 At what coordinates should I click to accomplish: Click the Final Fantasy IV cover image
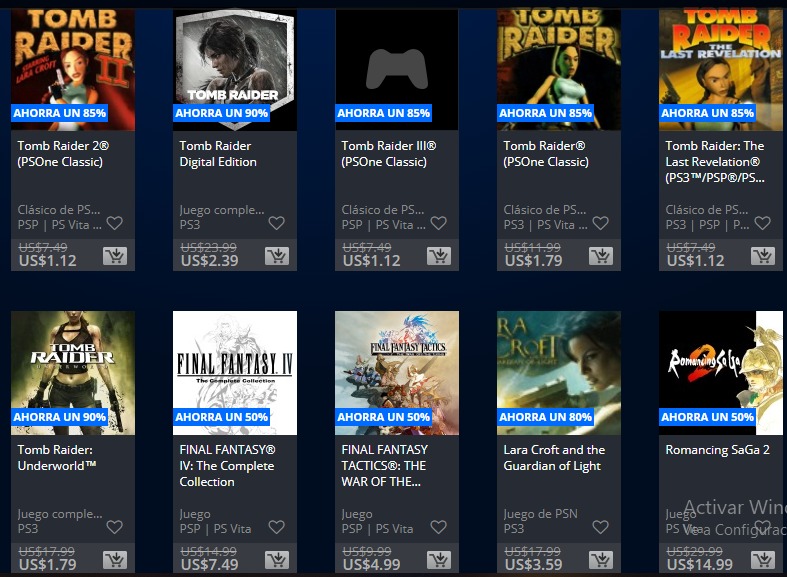tap(235, 373)
